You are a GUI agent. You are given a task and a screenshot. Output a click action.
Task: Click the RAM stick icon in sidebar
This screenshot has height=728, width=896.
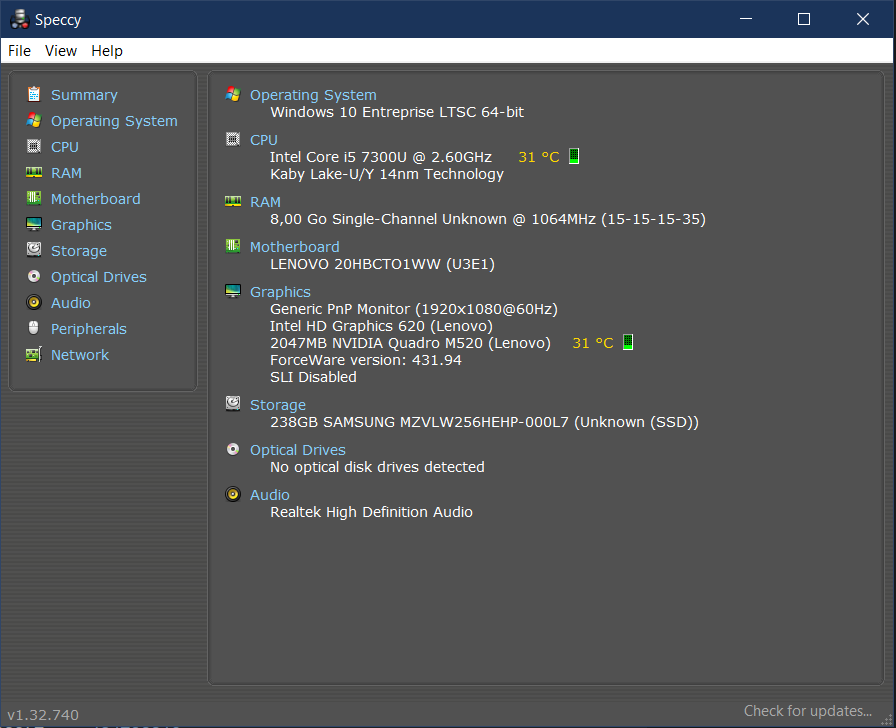[x=34, y=172]
